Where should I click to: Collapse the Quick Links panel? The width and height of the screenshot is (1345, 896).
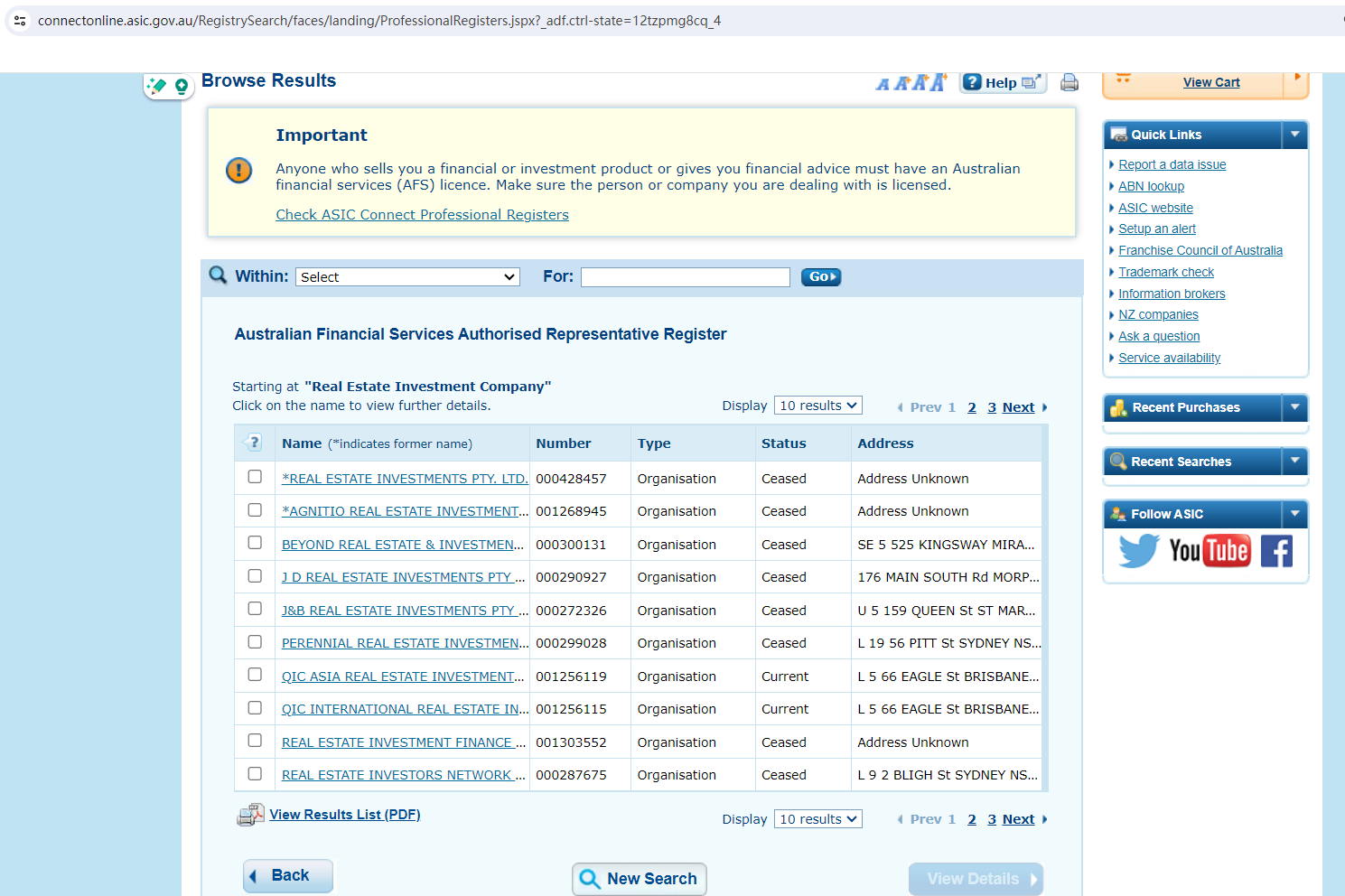1294,135
